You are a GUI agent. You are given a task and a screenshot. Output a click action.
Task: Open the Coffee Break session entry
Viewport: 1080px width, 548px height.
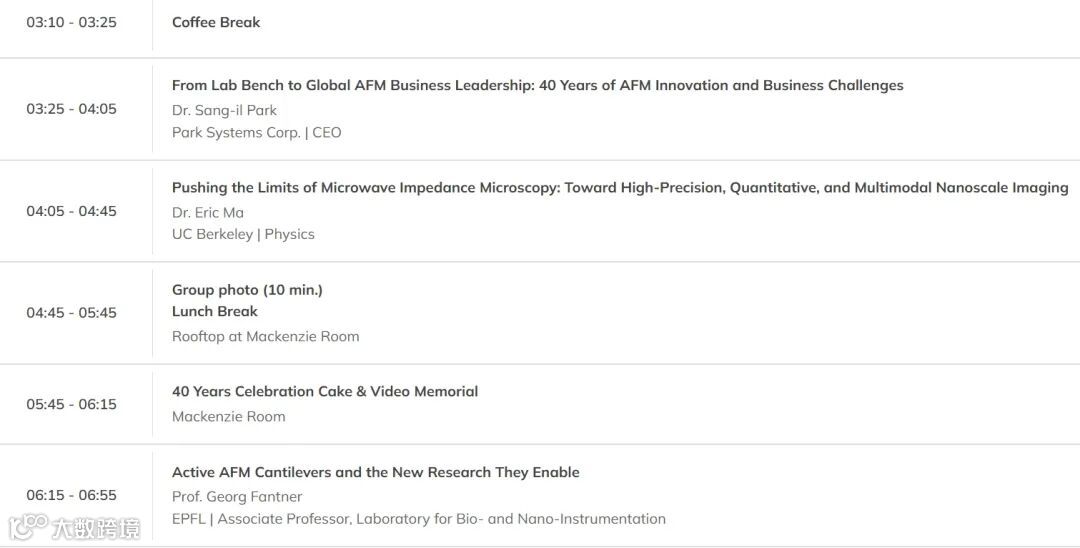pos(216,22)
